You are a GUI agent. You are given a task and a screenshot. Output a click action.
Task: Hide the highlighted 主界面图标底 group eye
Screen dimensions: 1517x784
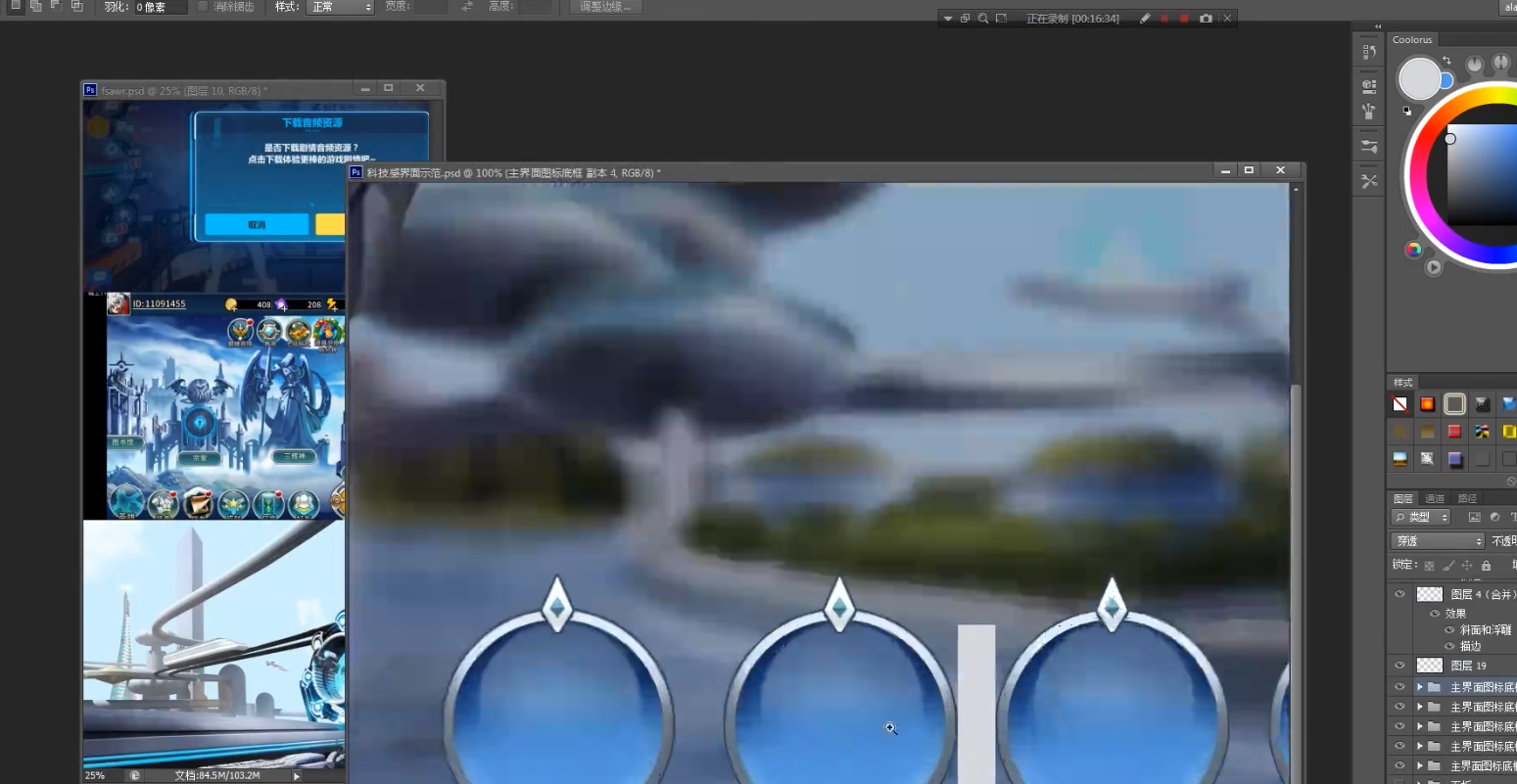[x=1399, y=687]
